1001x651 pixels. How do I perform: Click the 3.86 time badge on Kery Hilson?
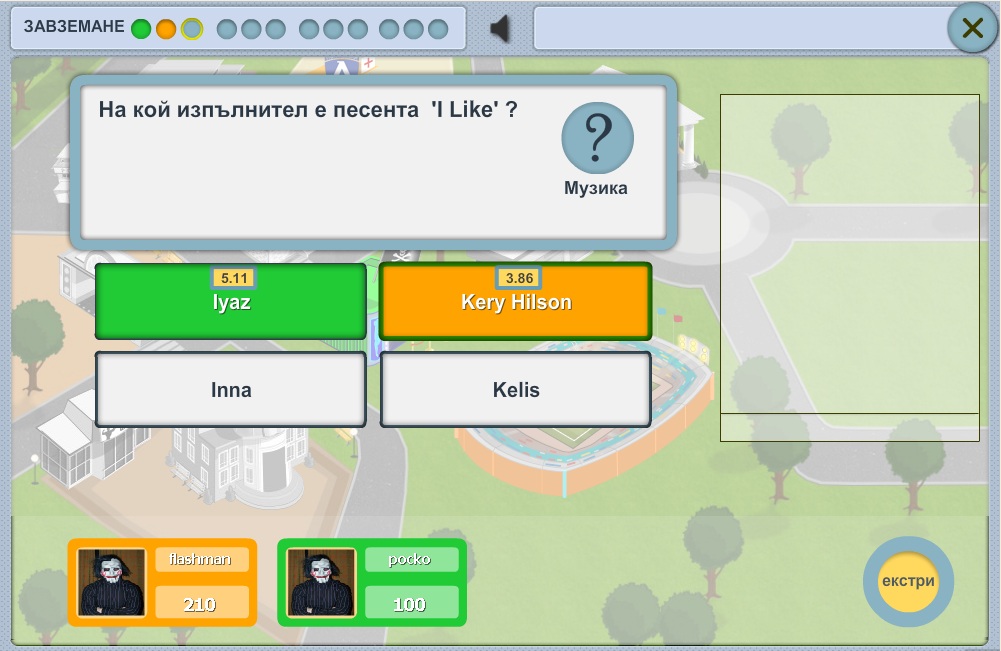pos(518,278)
